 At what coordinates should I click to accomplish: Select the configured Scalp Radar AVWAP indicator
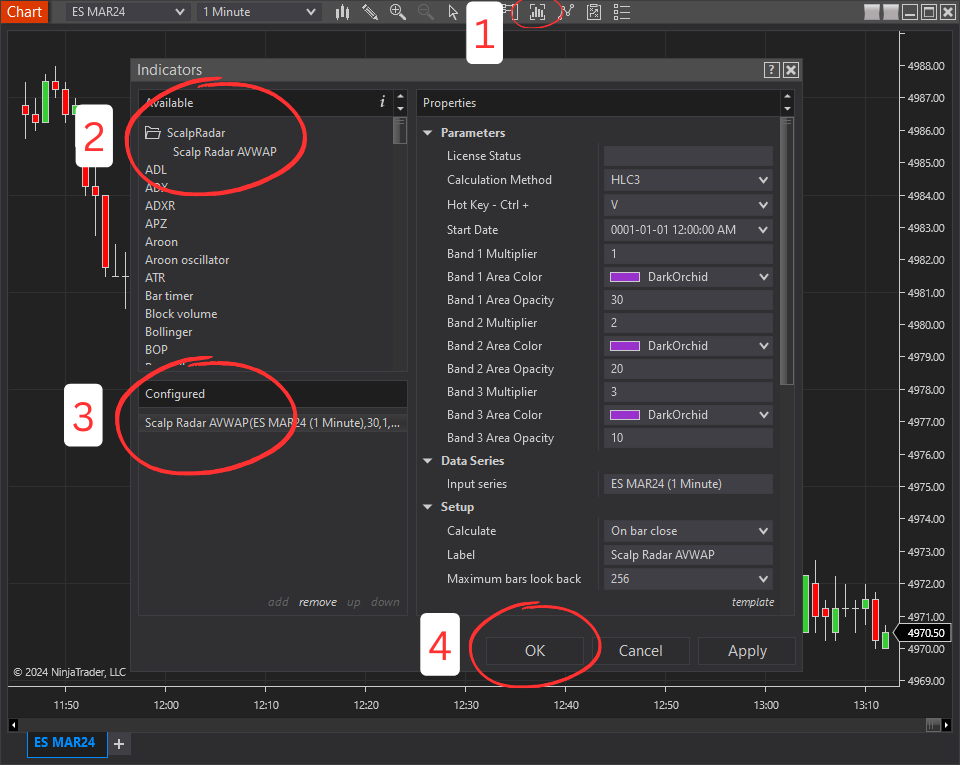click(272, 423)
